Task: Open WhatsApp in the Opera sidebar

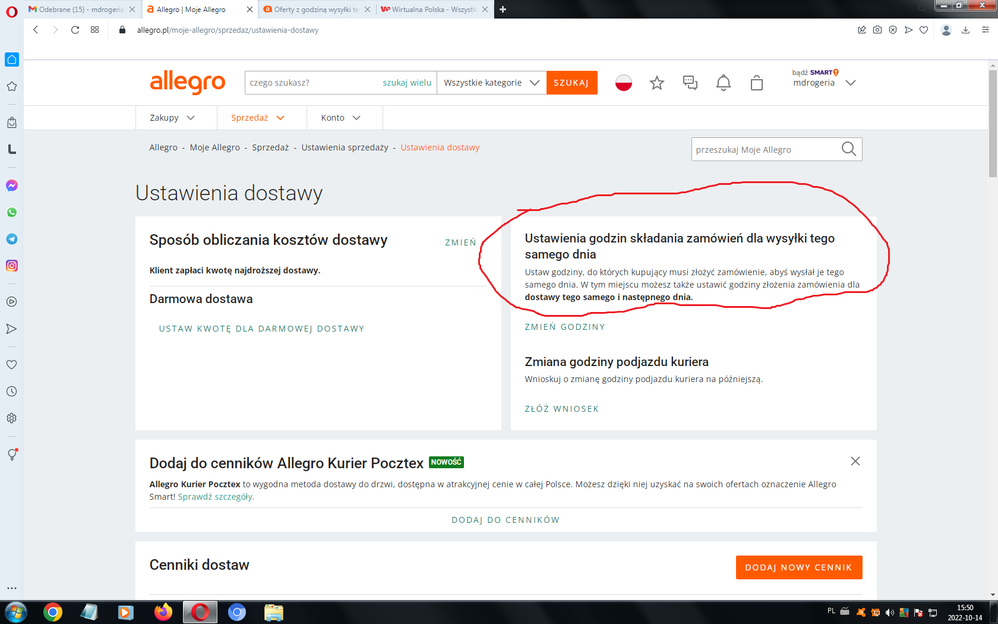Action: (11, 212)
